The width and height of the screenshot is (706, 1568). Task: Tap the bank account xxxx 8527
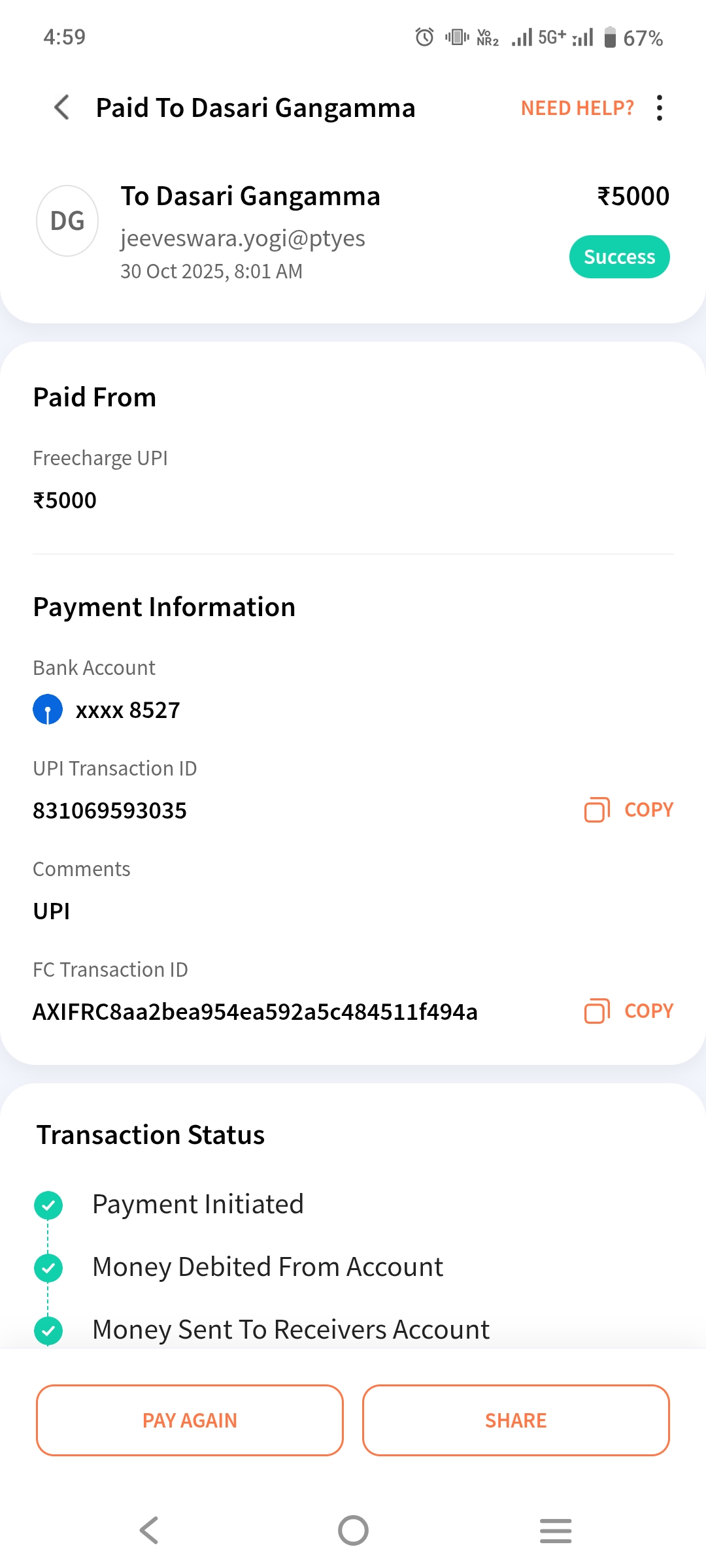[x=127, y=710]
